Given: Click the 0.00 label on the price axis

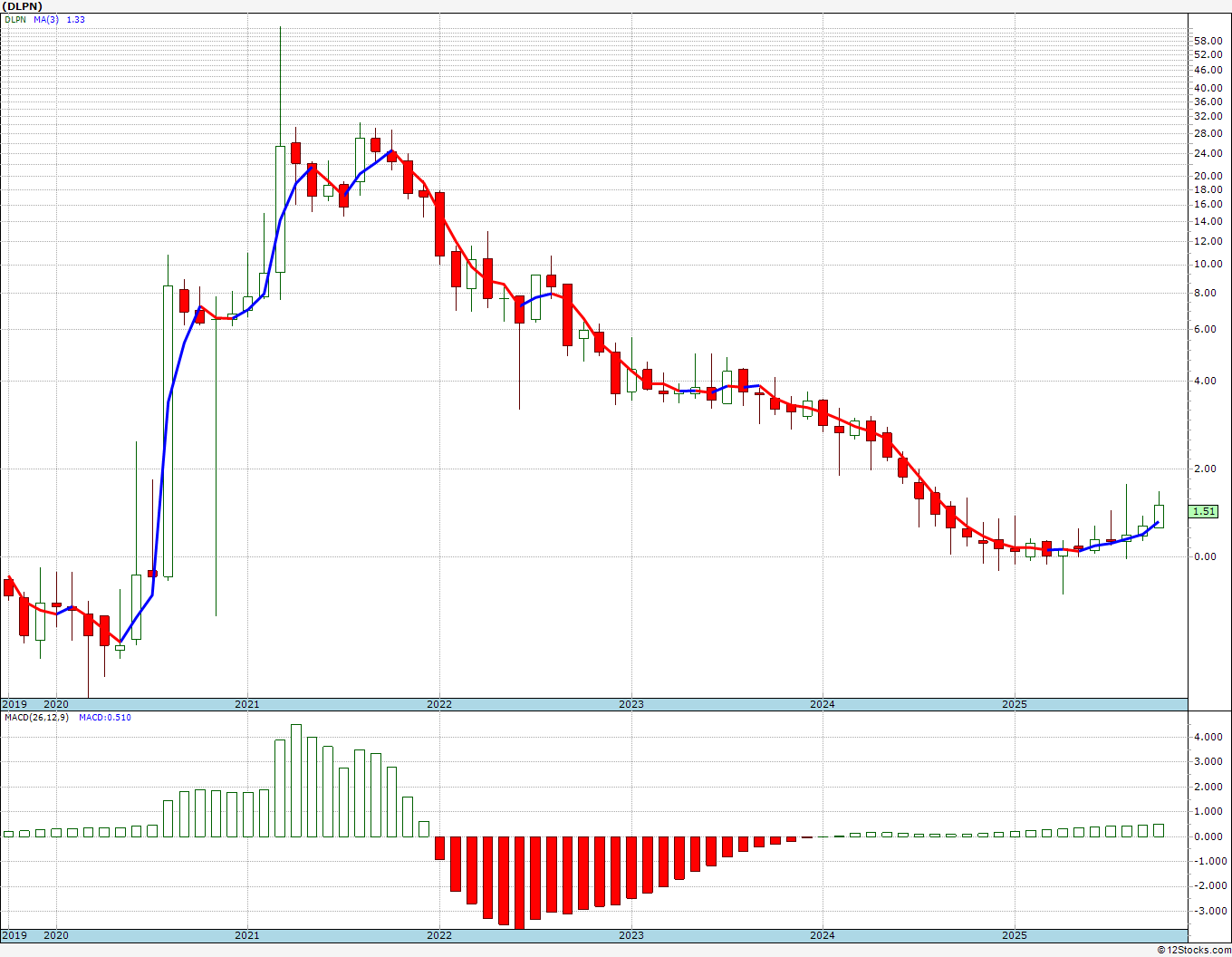Looking at the screenshot, I should click(x=1204, y=556).
